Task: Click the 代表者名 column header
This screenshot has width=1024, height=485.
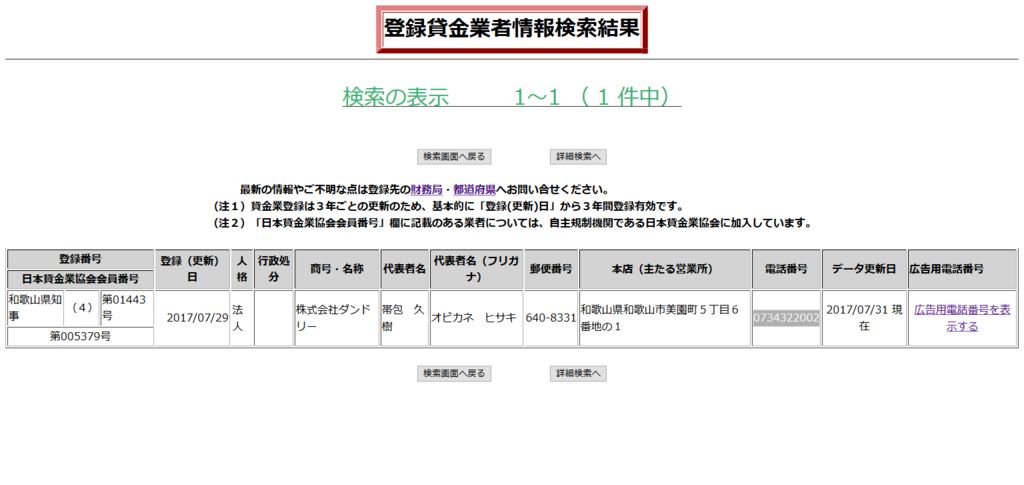Action: [x=404, y=269]
